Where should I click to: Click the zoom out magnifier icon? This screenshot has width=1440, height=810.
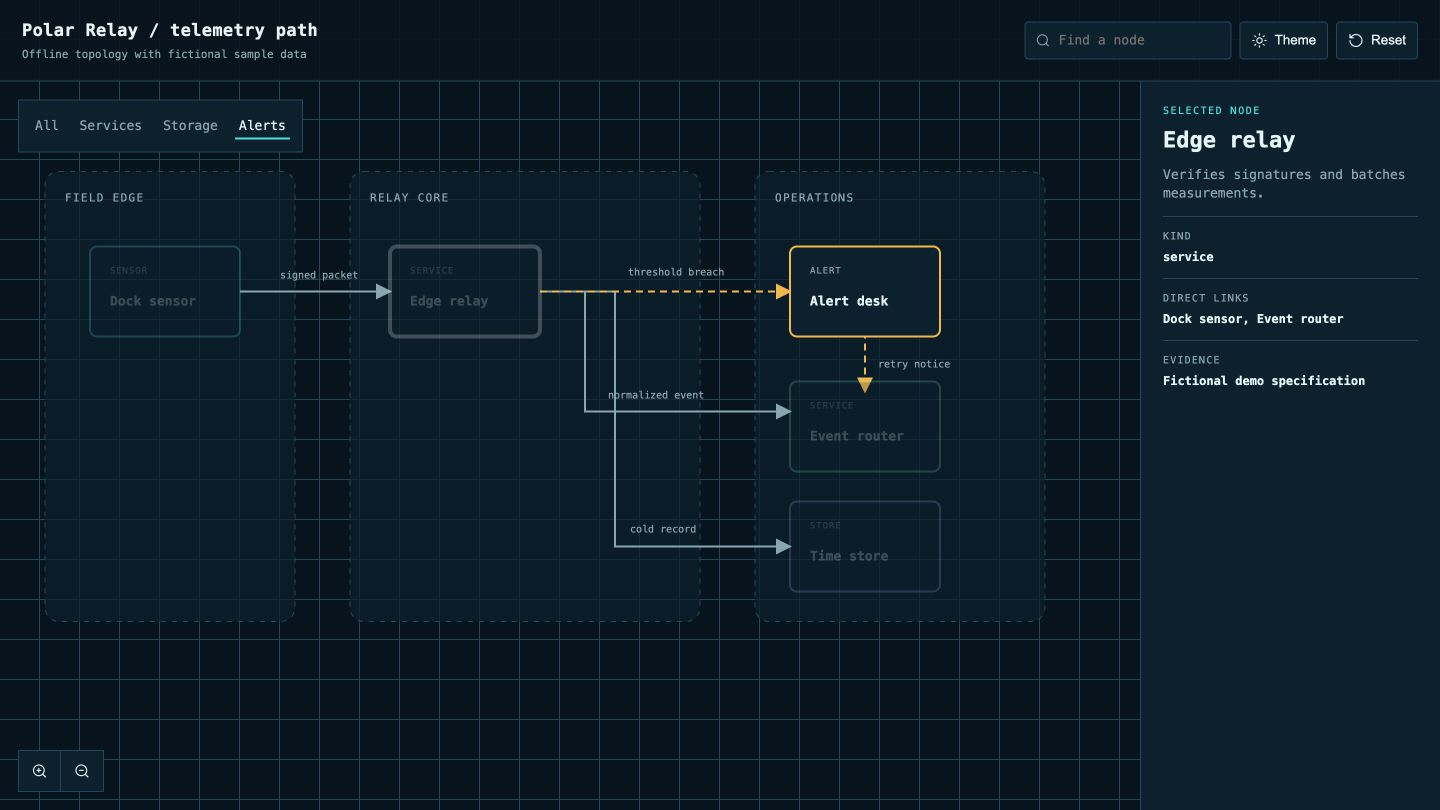tap(82, 771)
